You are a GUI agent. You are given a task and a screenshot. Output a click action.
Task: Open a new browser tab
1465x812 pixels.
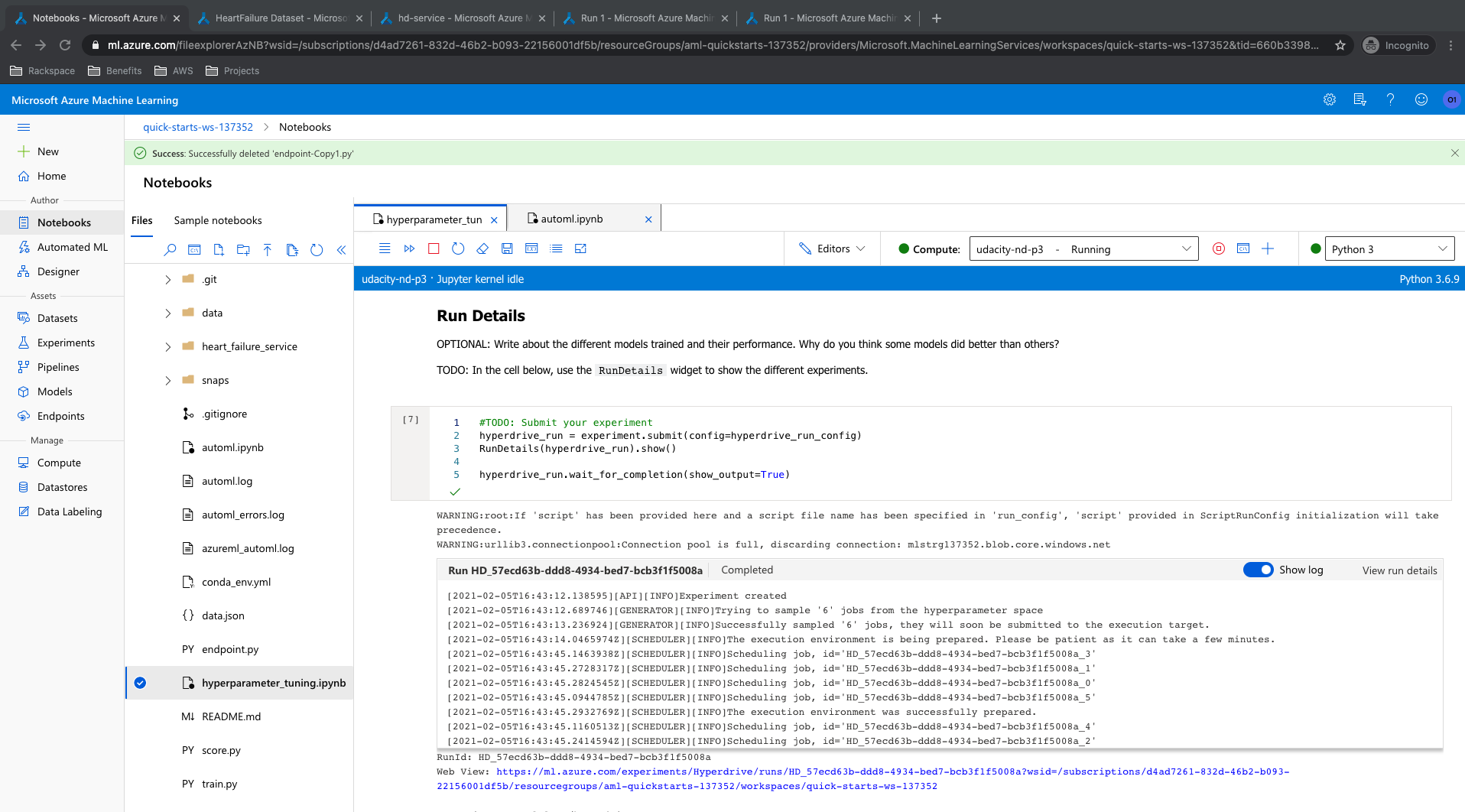[937, 18]
